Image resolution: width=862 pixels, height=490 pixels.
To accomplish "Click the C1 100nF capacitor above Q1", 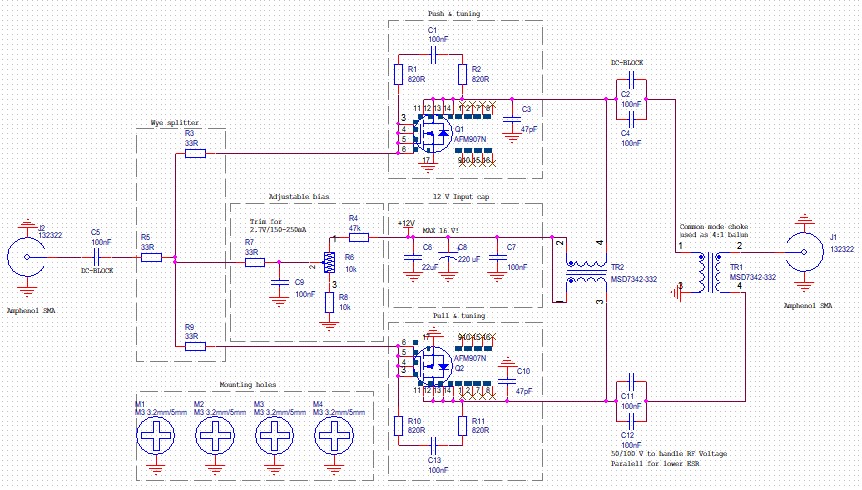I will [432, 53].
